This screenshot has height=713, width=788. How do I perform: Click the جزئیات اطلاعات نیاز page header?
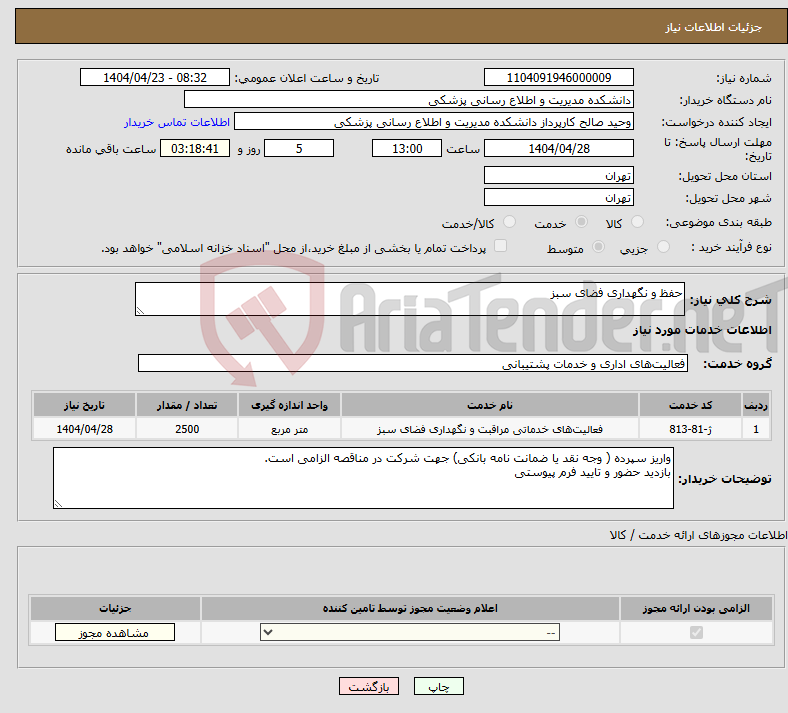pyautogui.click(x=714, y=27)
